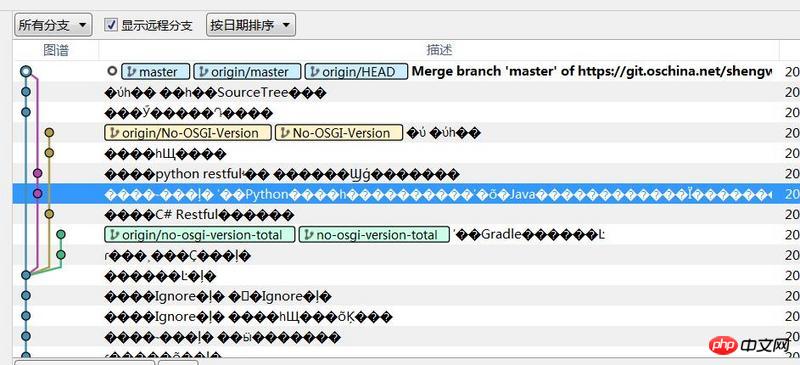The height and width of the screenshot is (365, 800).
Task: Click the 描述 column header
Action: point(439,50)
